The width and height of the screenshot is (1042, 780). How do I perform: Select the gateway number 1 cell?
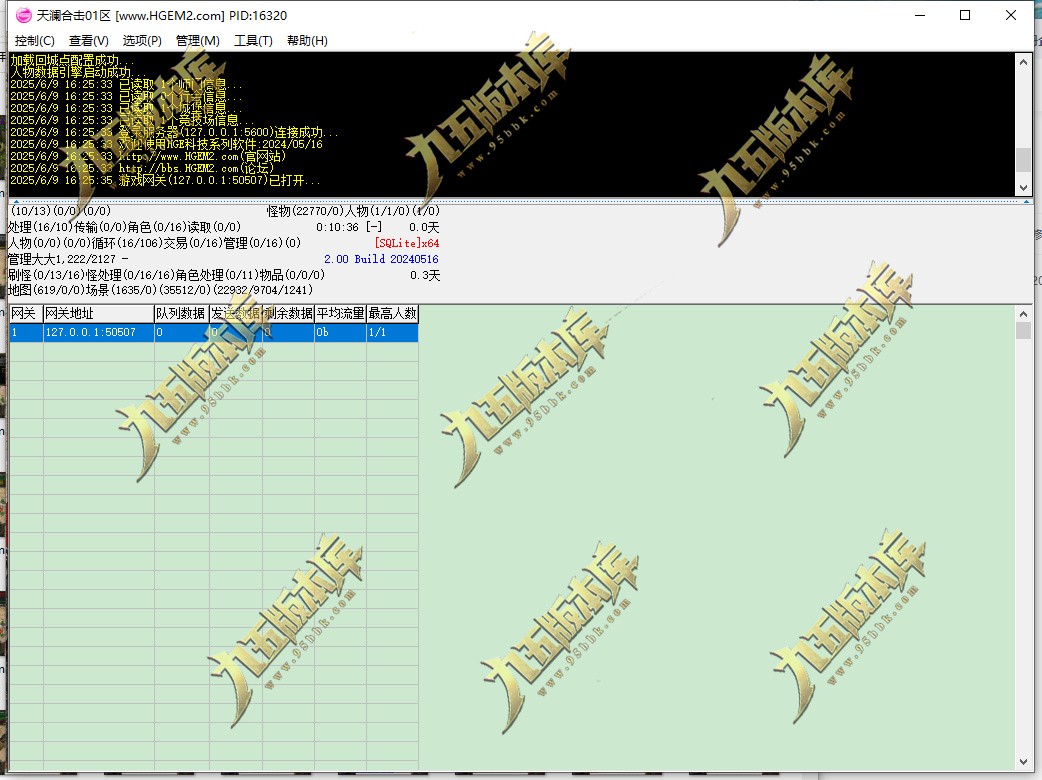click(26, 332)
